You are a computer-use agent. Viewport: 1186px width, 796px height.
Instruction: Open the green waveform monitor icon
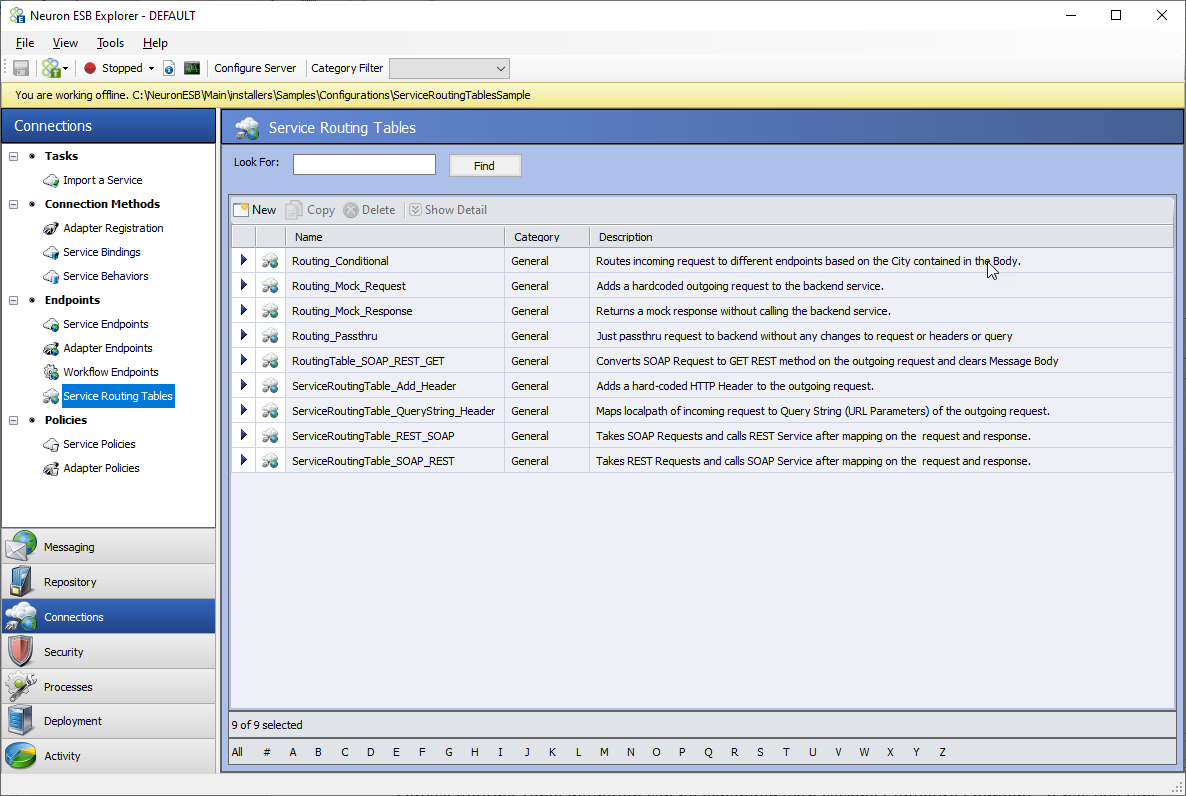192,68
